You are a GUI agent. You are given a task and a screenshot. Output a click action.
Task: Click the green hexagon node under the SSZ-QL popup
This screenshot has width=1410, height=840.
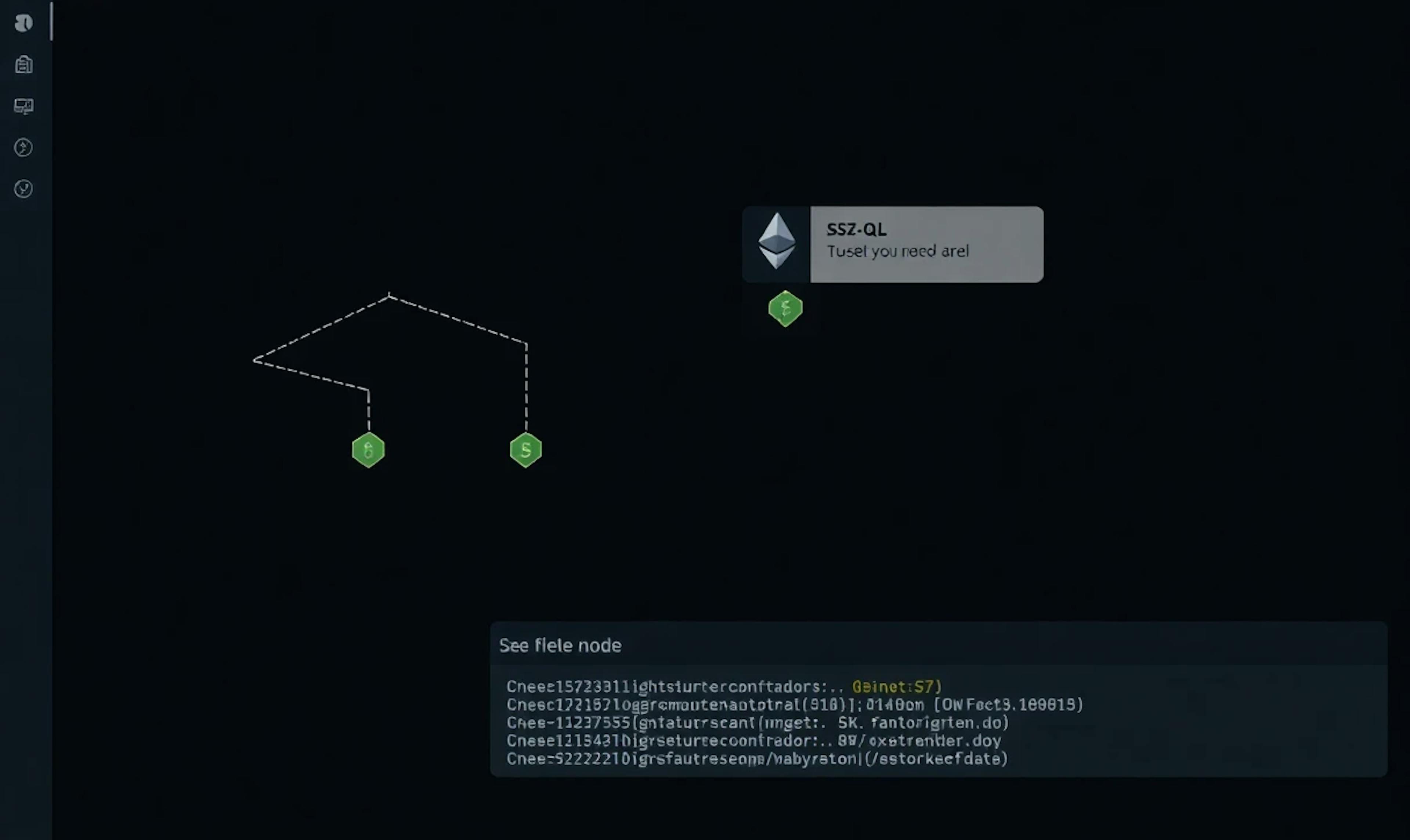(x=785, y=309)
